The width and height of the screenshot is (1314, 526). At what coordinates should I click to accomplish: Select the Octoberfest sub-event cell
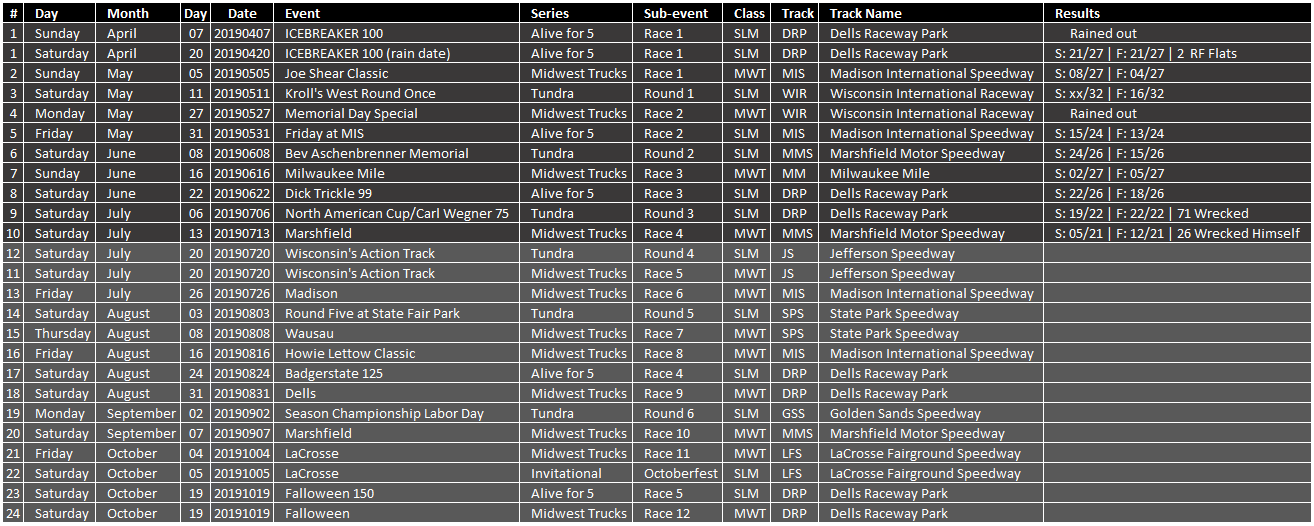(681, 473)
